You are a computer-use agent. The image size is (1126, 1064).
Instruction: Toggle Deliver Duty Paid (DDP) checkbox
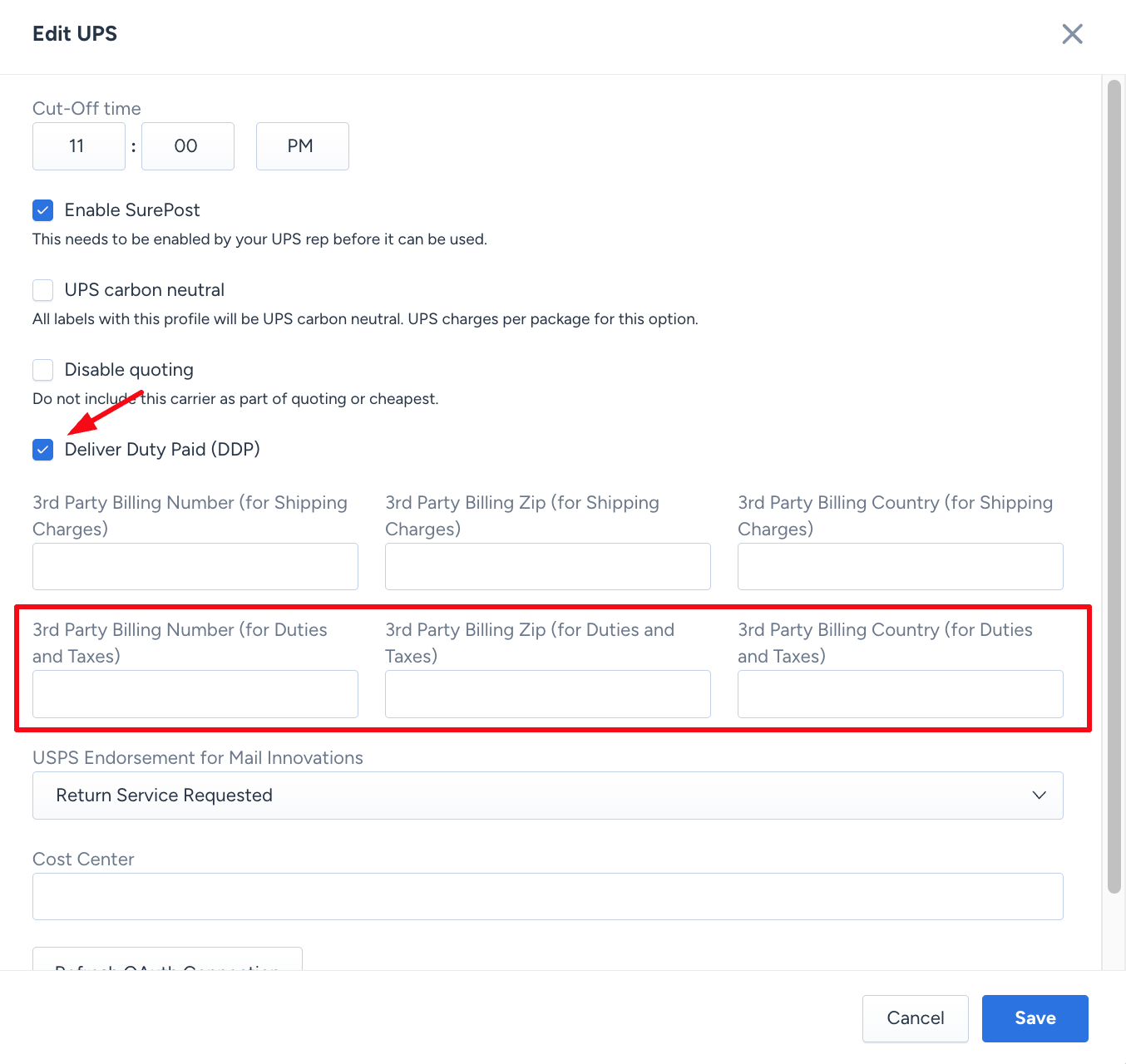coord(43,450)
